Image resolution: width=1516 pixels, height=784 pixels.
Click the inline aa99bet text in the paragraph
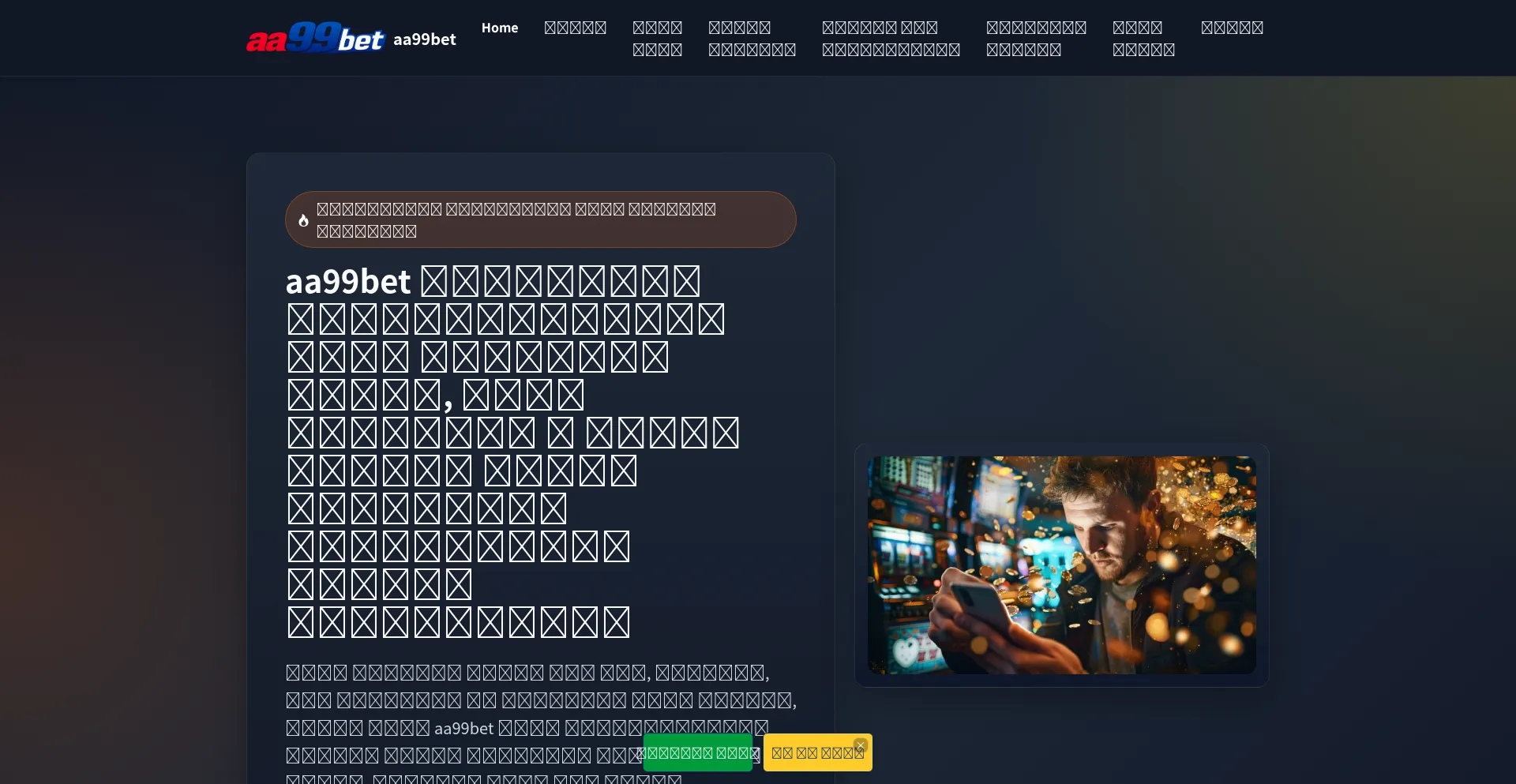[x=464, y=728]
